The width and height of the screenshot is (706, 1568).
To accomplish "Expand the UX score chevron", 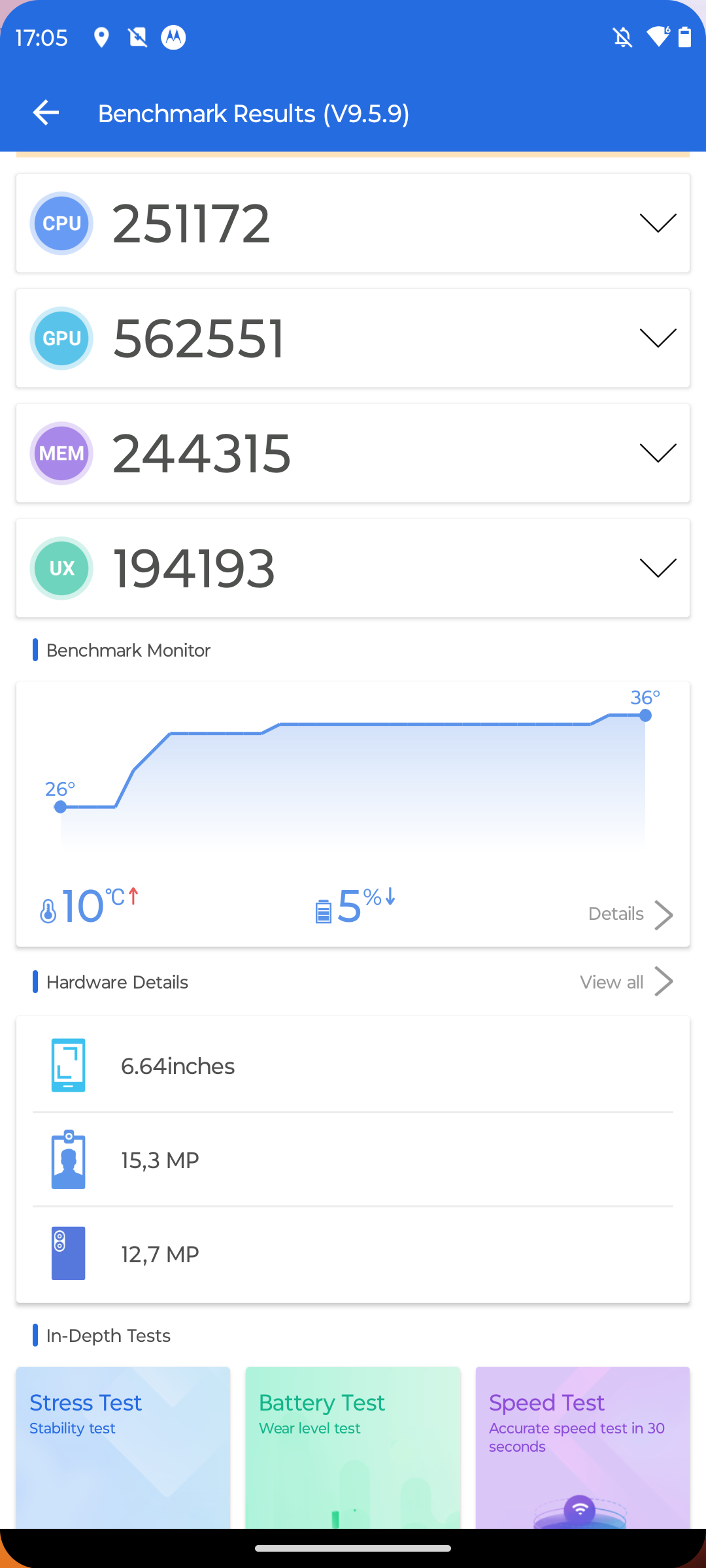I will coord(658,568).
